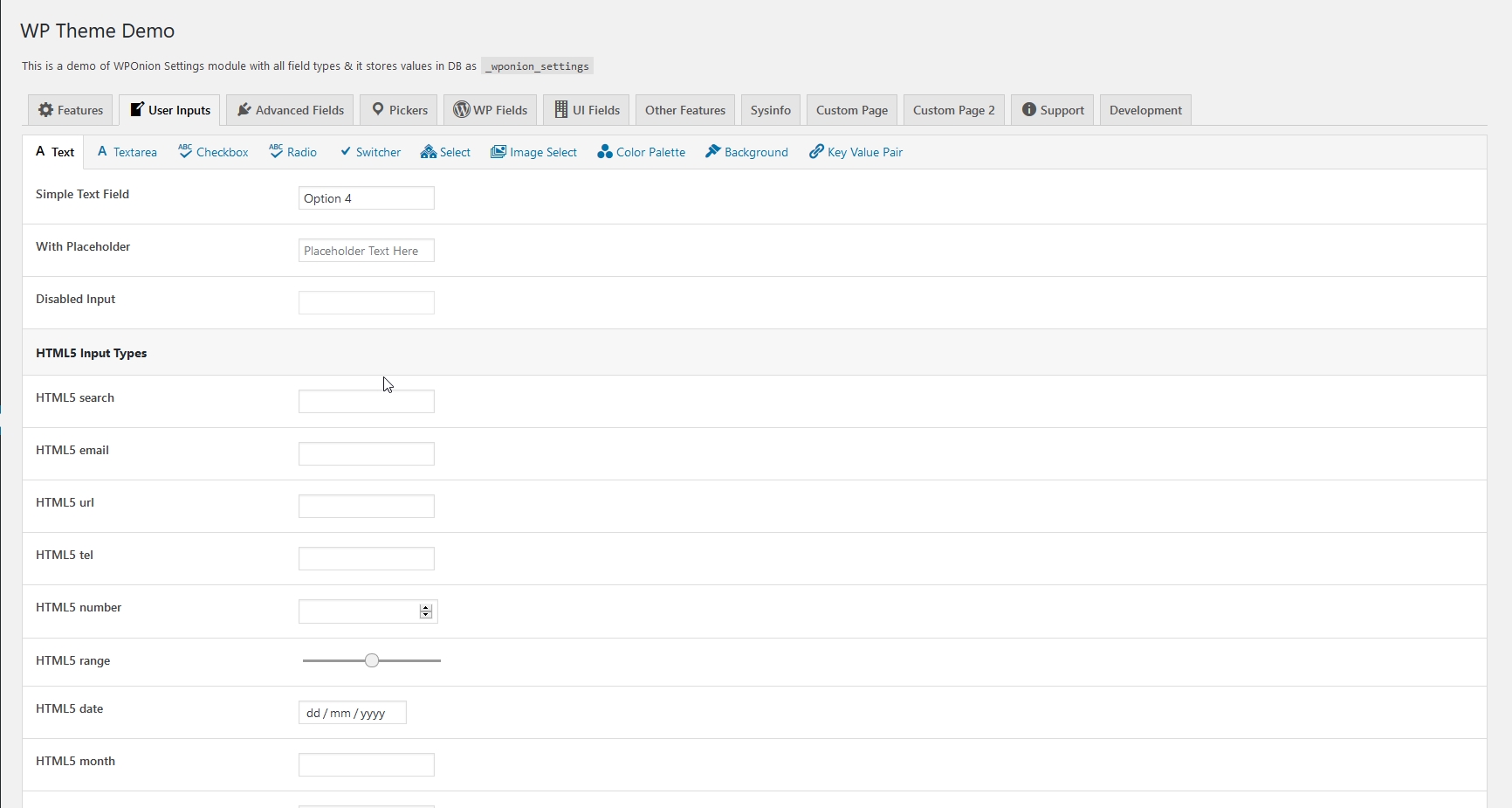Click the grid icon on UI Fields tab

pos(561,110)
